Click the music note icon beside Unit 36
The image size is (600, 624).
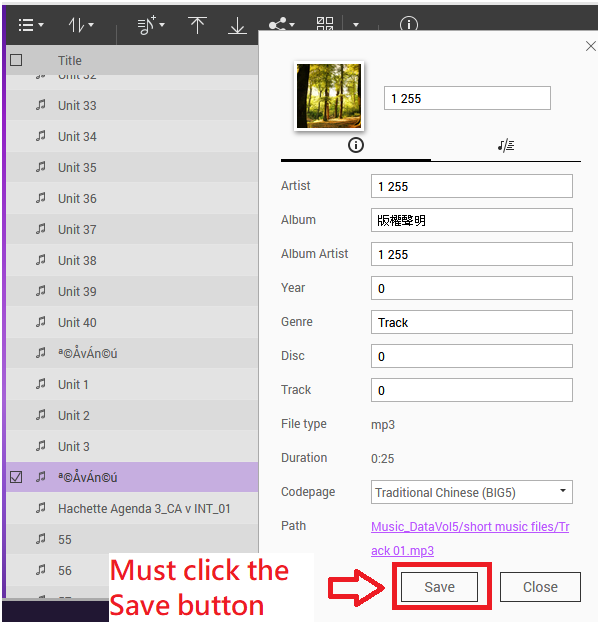click(x=41, y=198)
